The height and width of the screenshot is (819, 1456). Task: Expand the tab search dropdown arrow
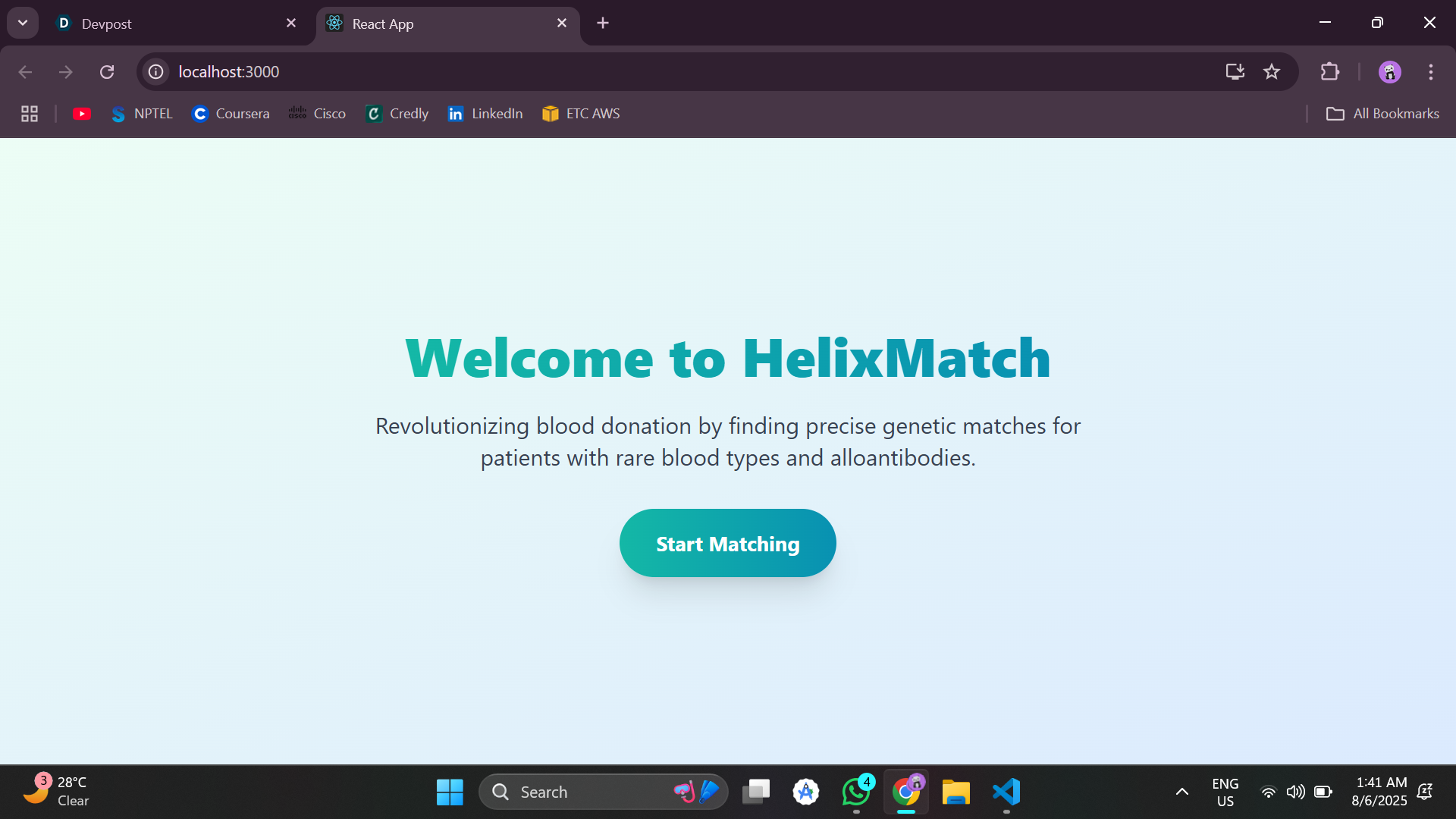click(23, 23)
